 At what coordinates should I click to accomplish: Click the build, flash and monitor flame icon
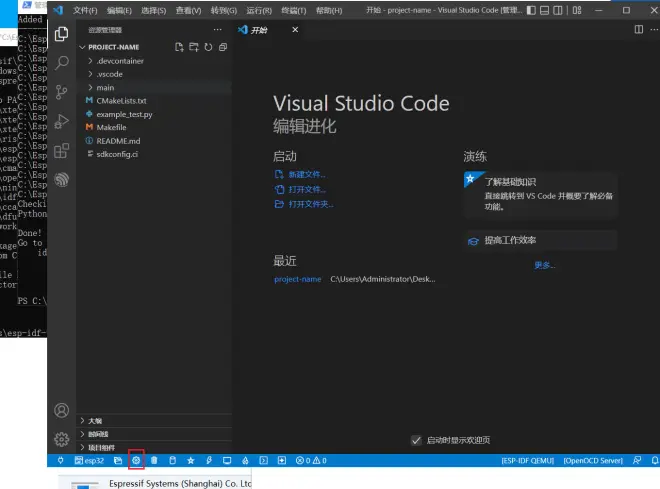click(245, 460)
